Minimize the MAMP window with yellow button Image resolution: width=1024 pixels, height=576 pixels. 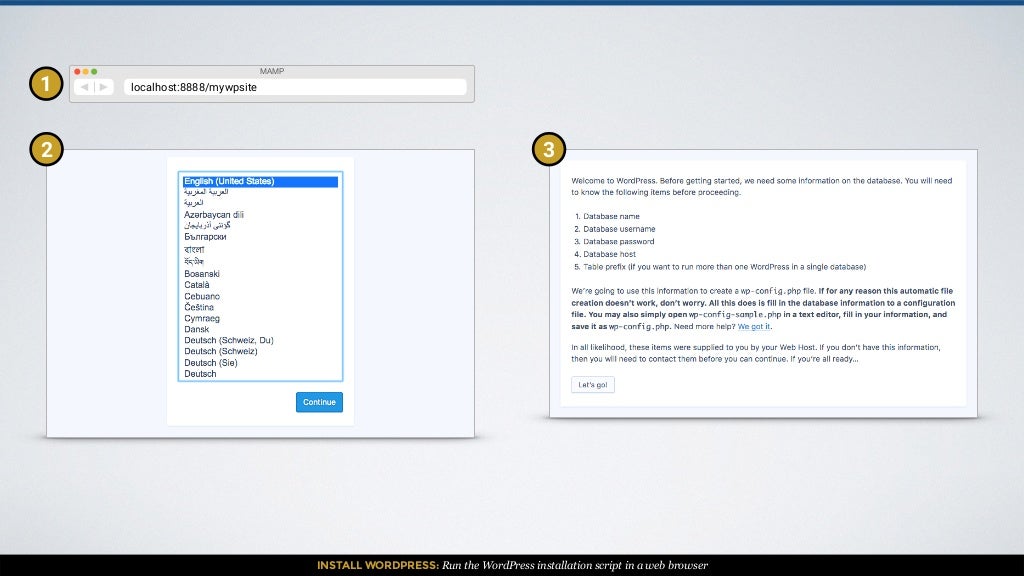(x=86, y=71)
